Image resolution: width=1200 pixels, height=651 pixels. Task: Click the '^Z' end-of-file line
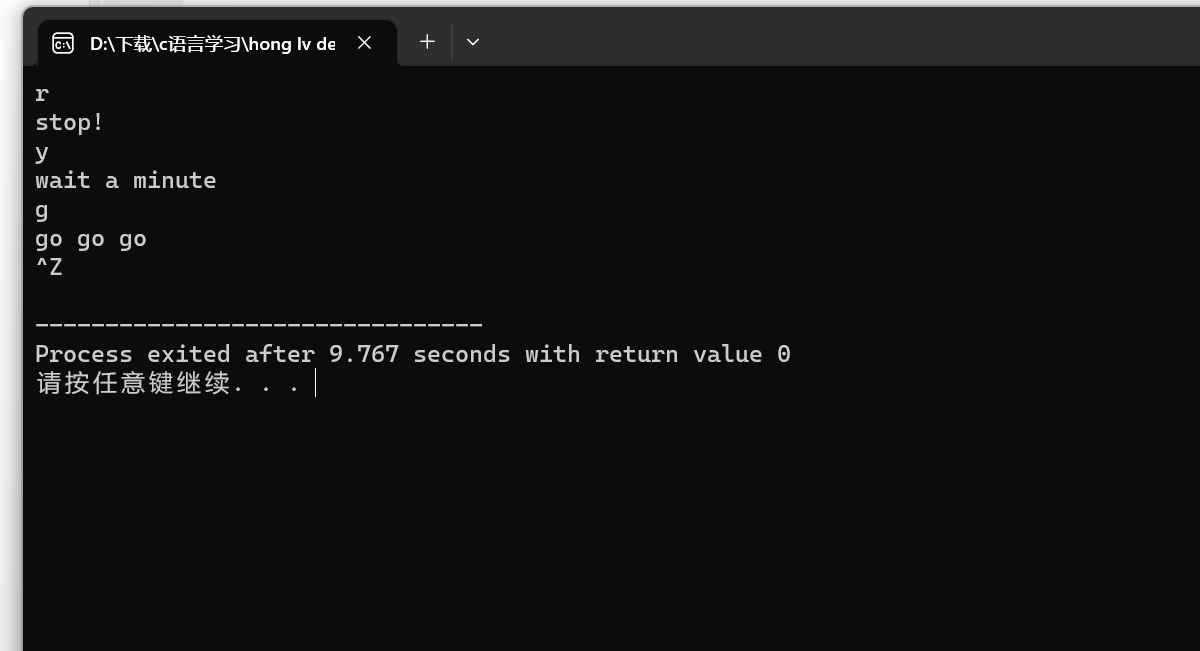[48, 268]
